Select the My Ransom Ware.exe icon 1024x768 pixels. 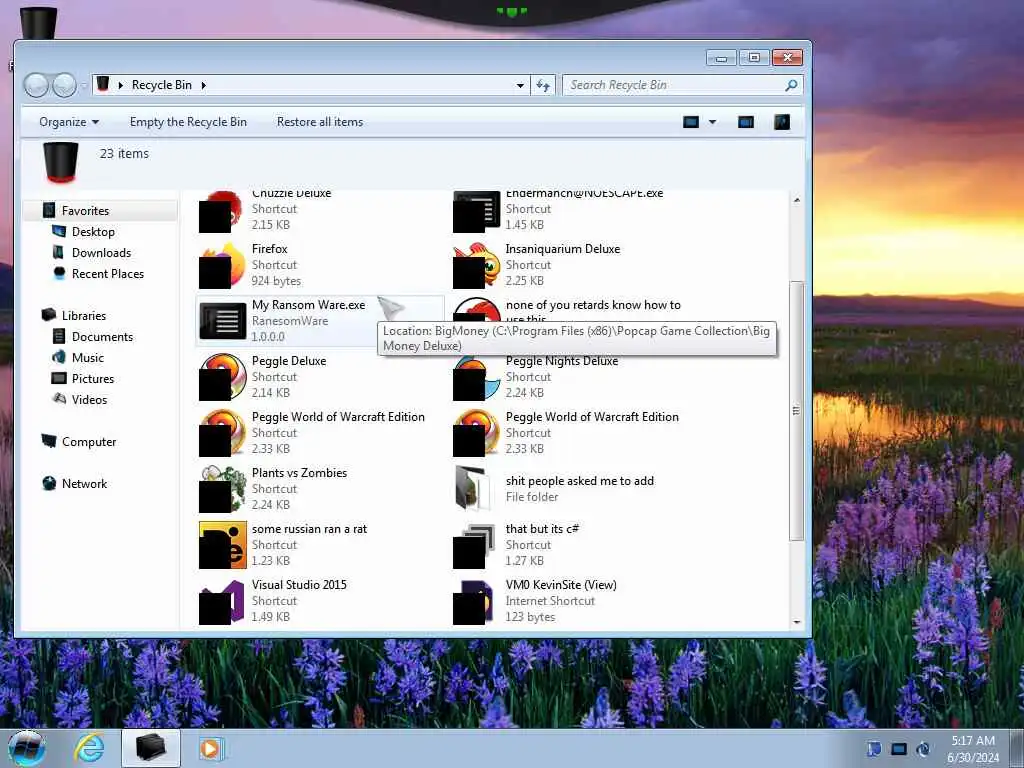point(223,321)
